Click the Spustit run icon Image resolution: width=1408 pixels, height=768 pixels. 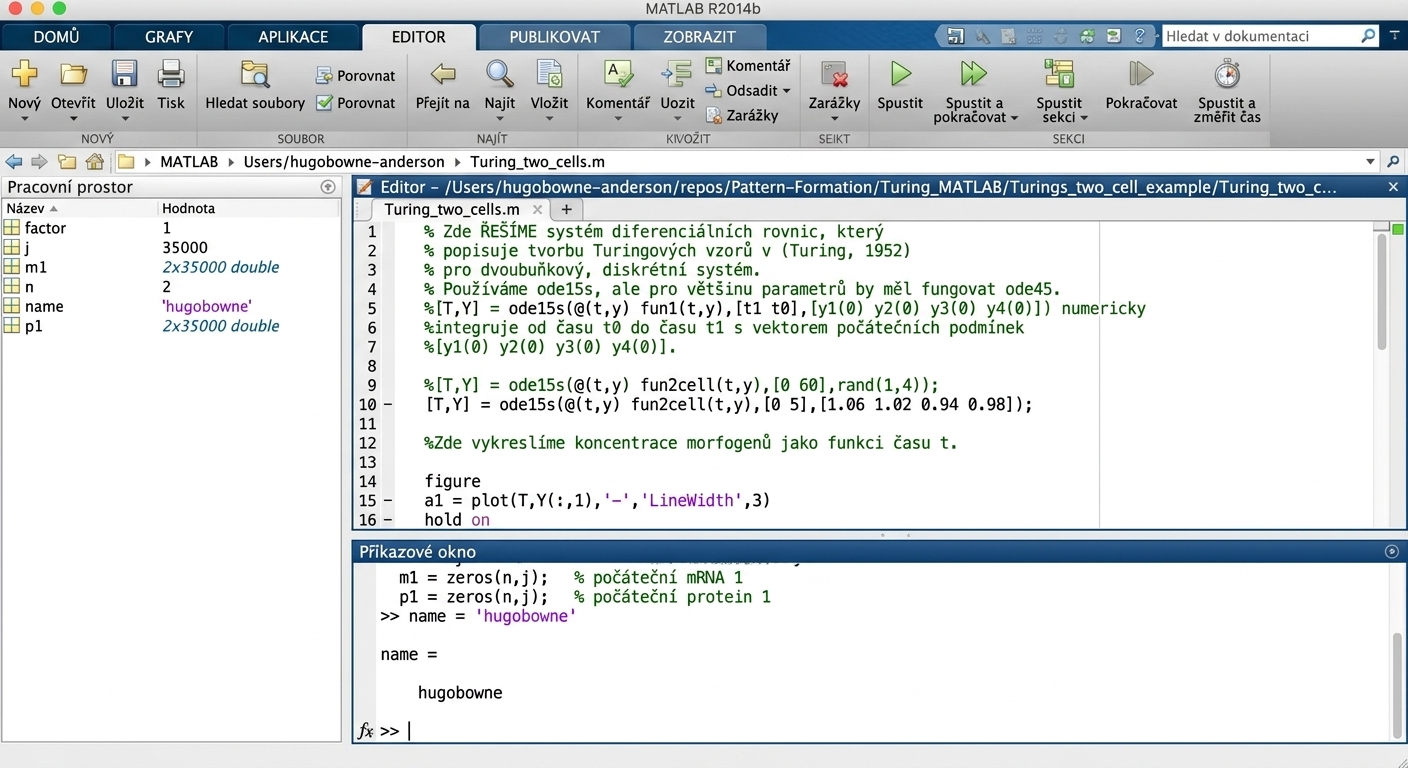tap(900, 75)
